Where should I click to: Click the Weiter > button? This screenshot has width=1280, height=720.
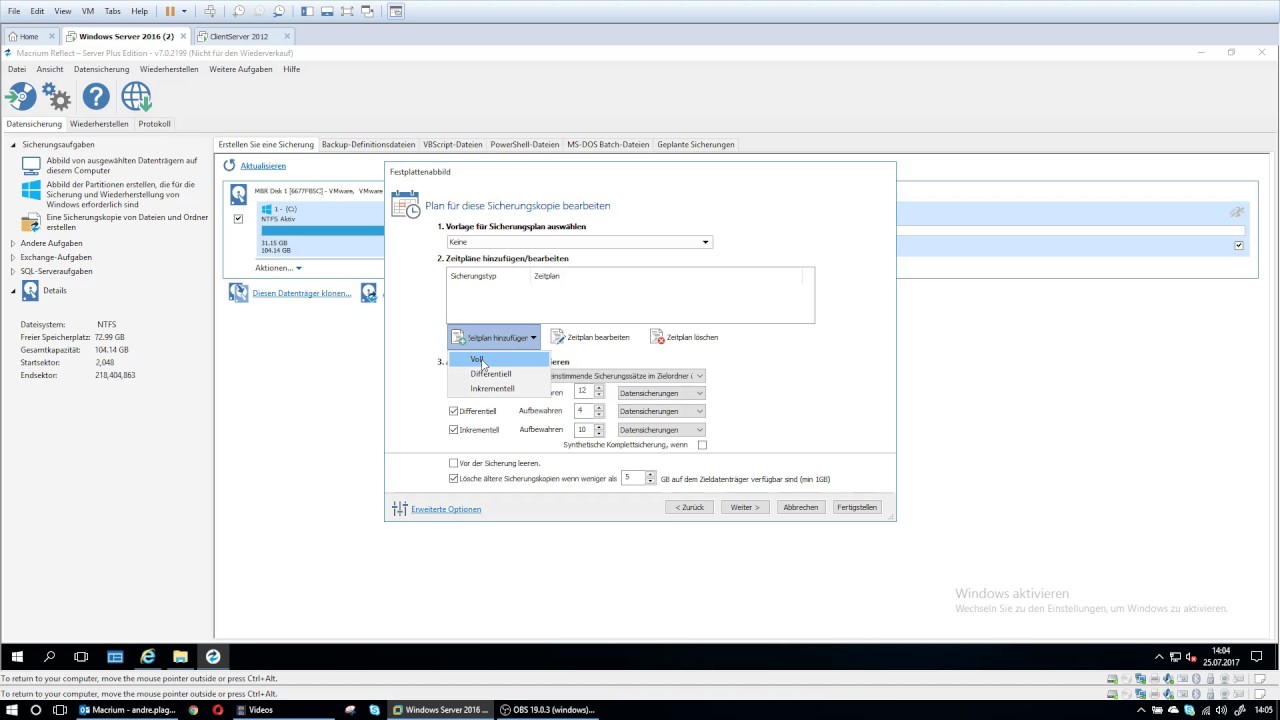click(x=745, y=507)
